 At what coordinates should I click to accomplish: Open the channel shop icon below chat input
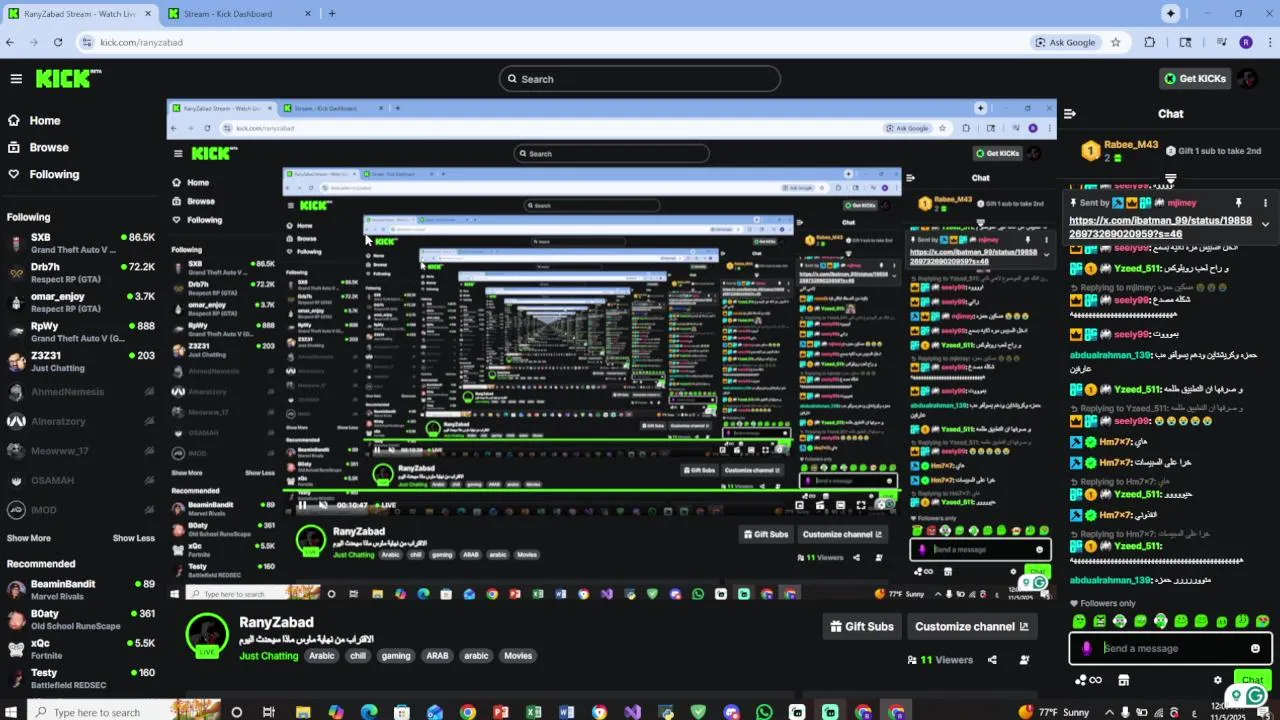1124,680
